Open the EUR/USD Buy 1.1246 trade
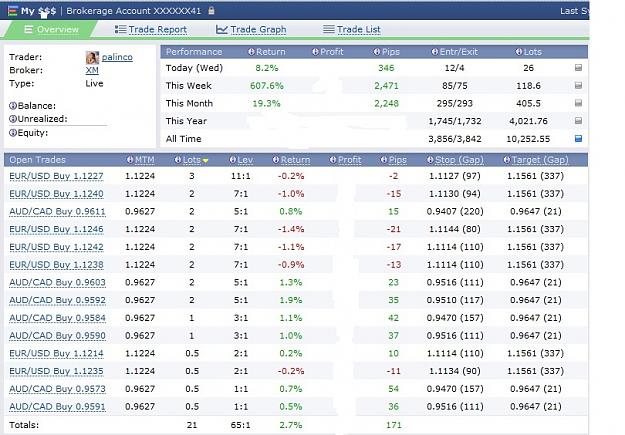This screenshot has width=625, height=435. tap(56, 229)
